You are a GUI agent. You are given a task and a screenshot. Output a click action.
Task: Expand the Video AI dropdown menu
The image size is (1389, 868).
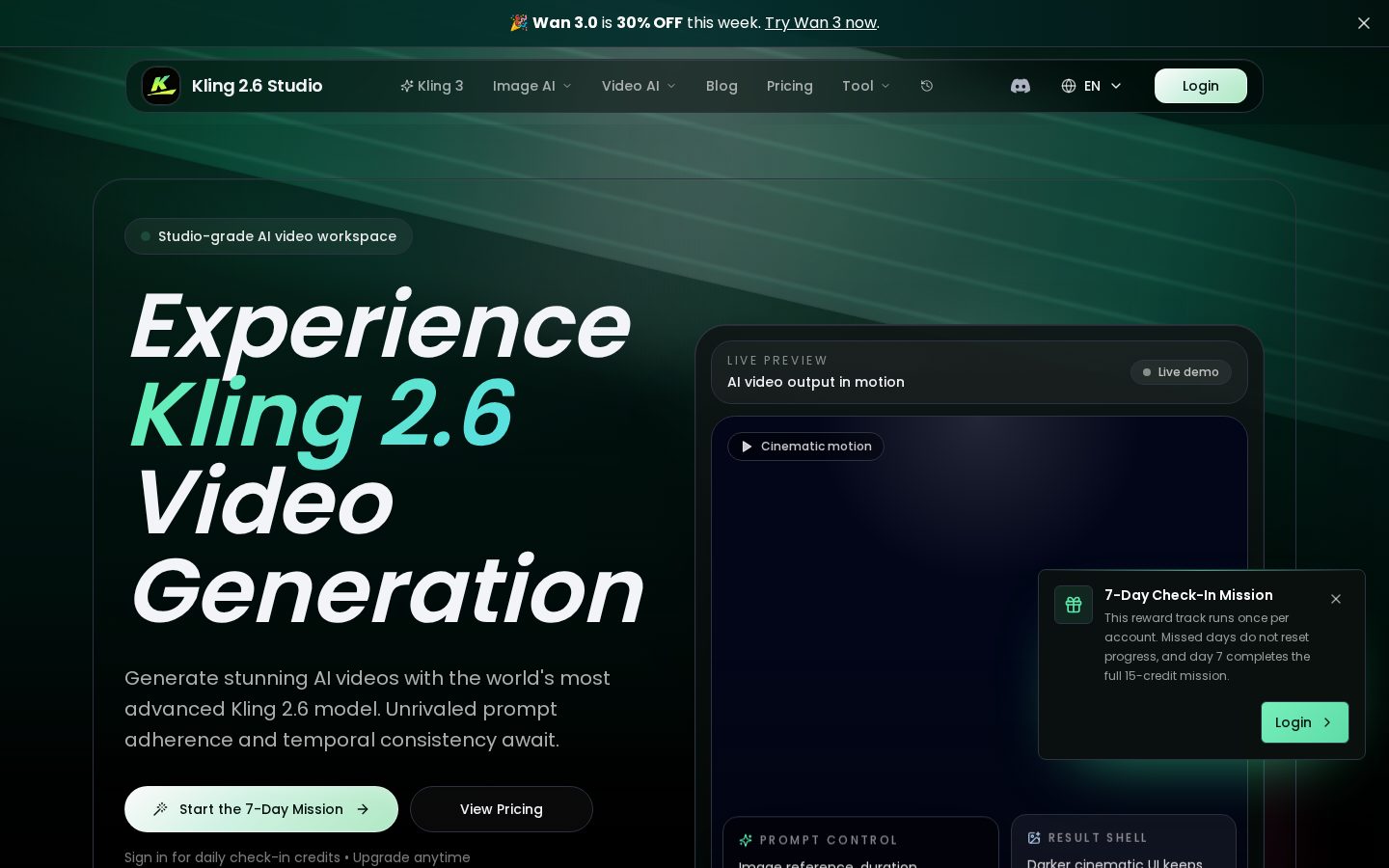[639, 86]
